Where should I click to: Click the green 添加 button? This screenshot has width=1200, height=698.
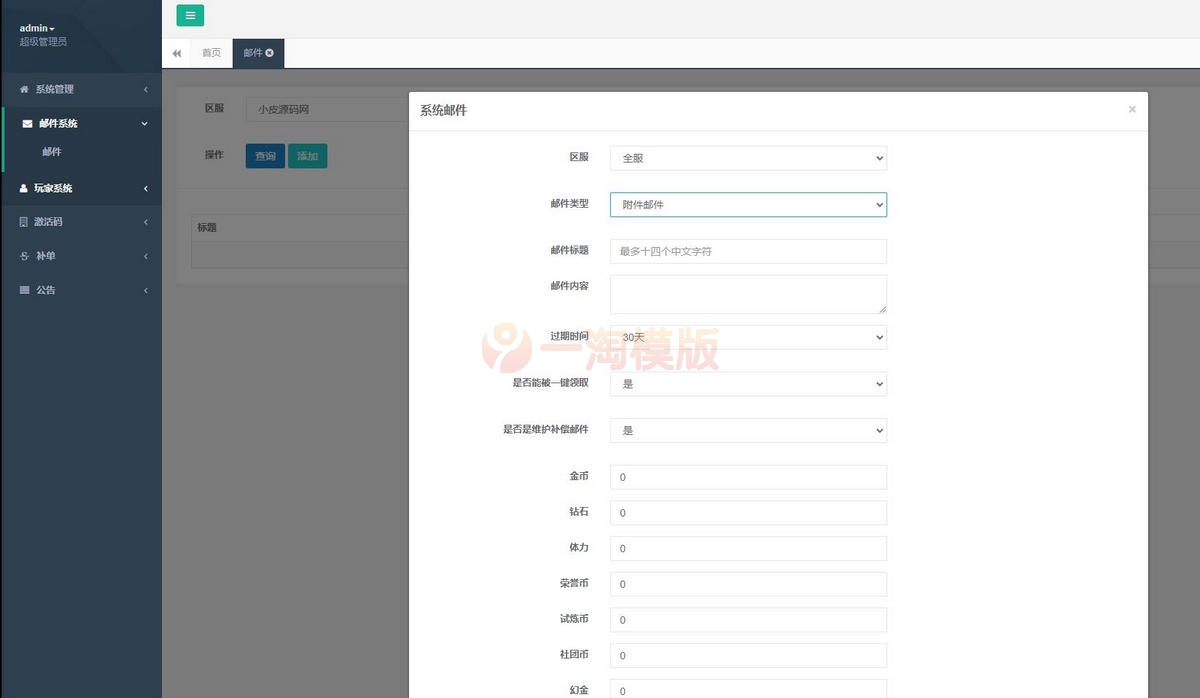coord(307,156)
